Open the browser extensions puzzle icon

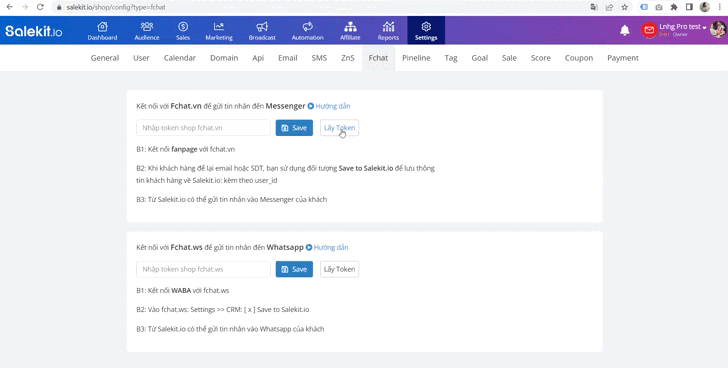[674, 7]
